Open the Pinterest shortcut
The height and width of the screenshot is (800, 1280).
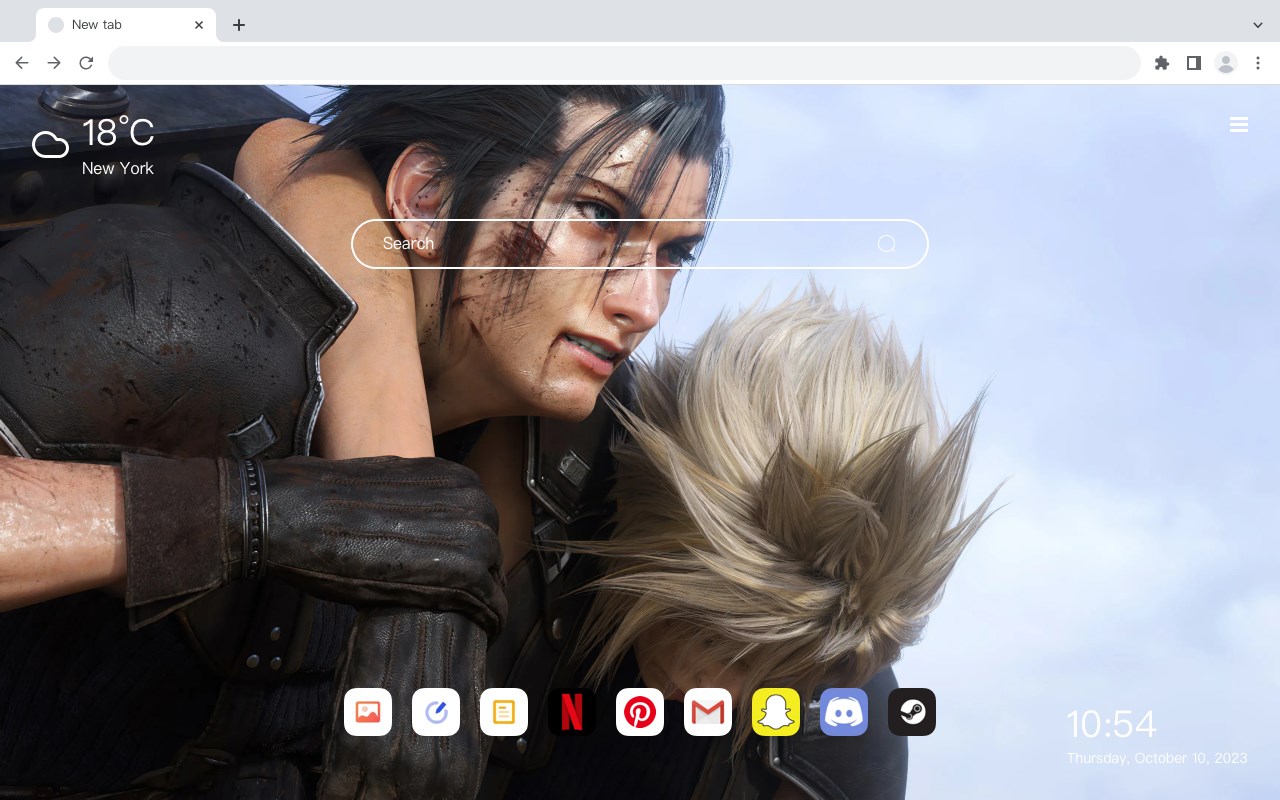[x=640, y=712]
